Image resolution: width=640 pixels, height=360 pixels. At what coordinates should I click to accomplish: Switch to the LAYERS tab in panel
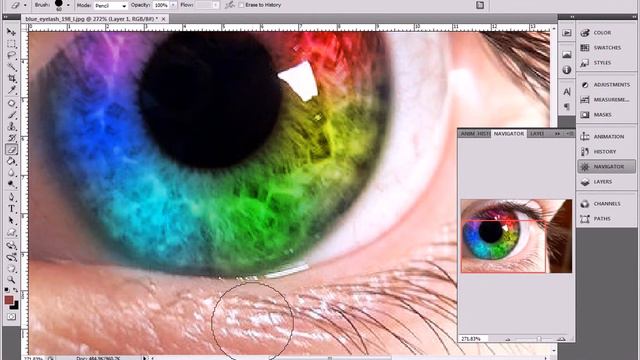click(x=537, y=133)
